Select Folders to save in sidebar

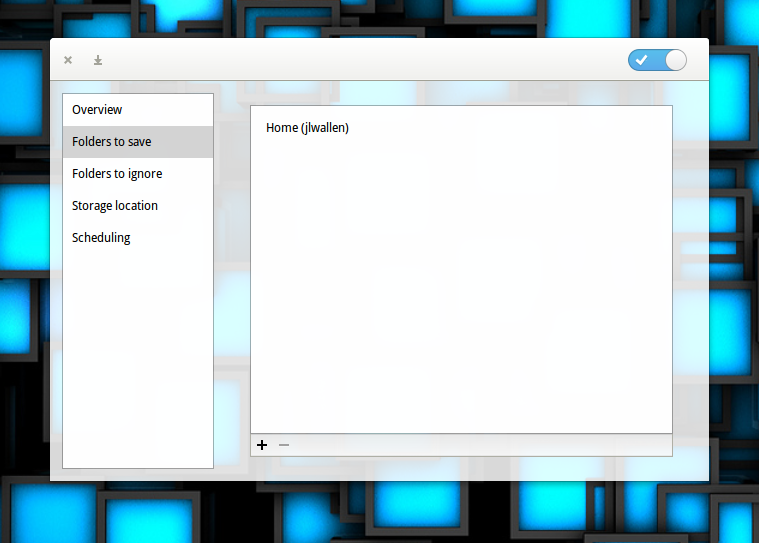pos(138,142)
